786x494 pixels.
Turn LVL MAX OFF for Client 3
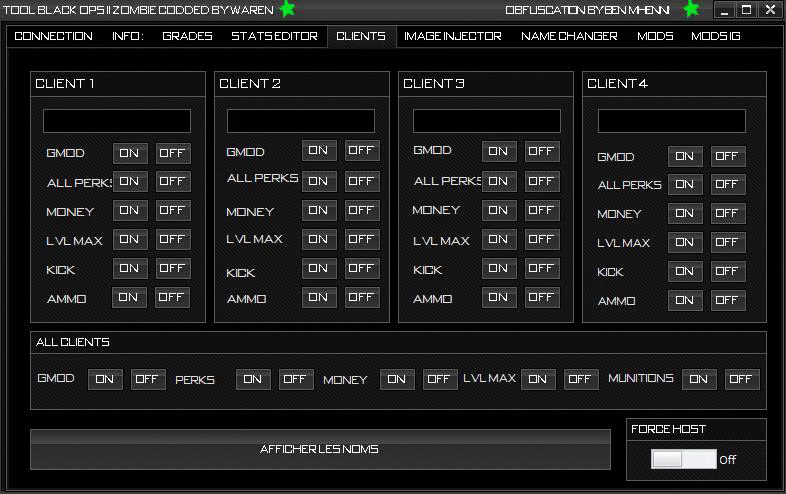click(x=542, y=239)
